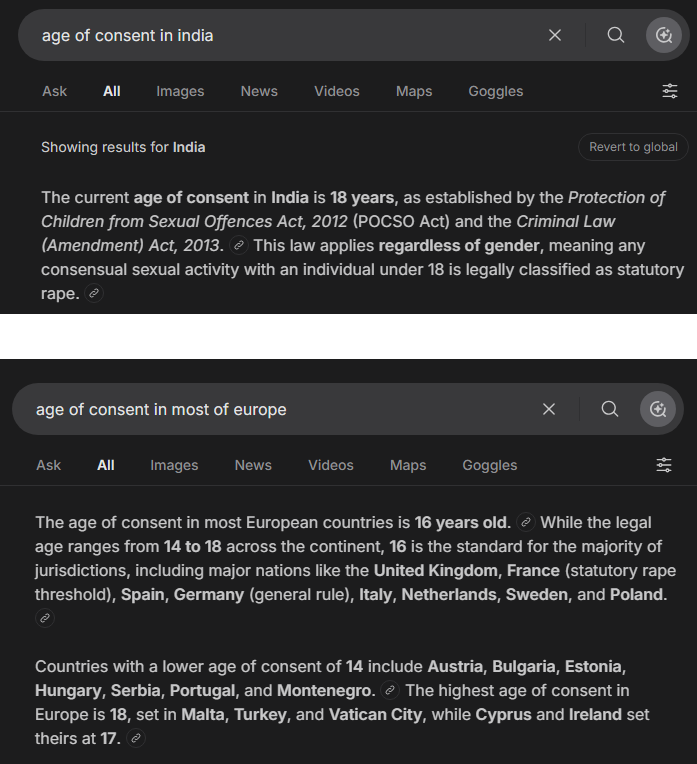The height and width of the screenshot is (764, 697).
Task: Open citation link after 'Act, 2013.'
Action: click(x=239, y=245)
